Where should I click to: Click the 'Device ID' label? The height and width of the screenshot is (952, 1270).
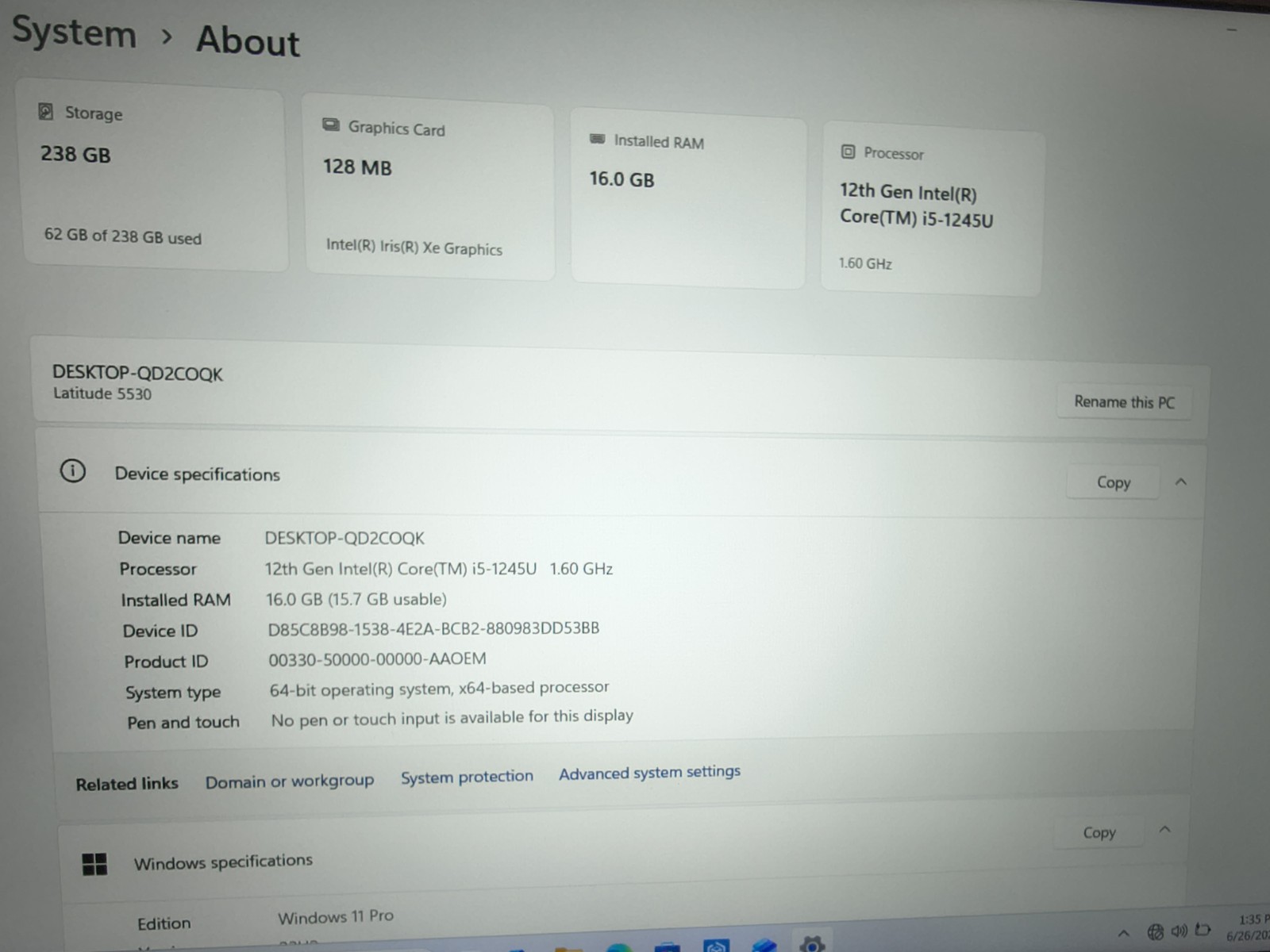(160, 631)
